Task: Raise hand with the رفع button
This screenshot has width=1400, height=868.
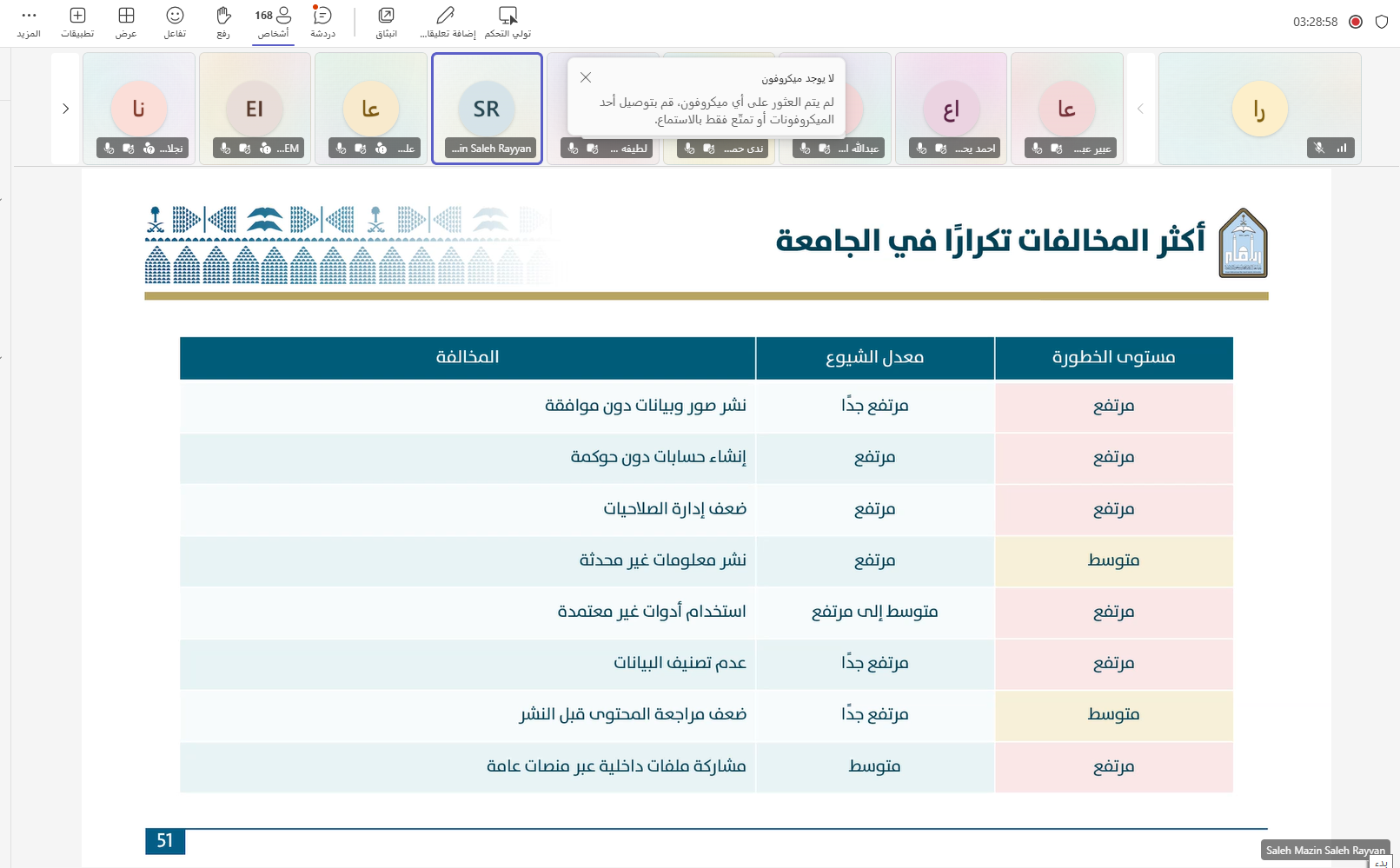Action: pyautogui.click(x=223, y=23)
